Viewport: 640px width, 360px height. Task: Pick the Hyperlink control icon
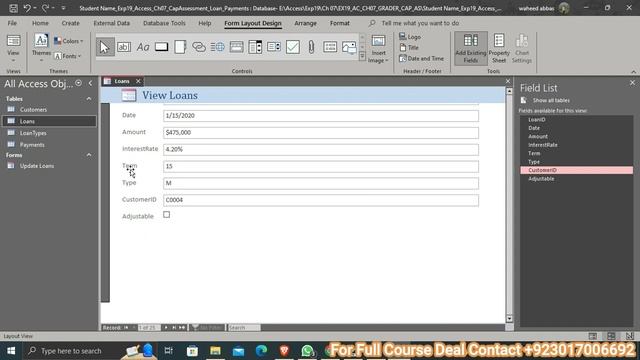[x=199, y=47]
